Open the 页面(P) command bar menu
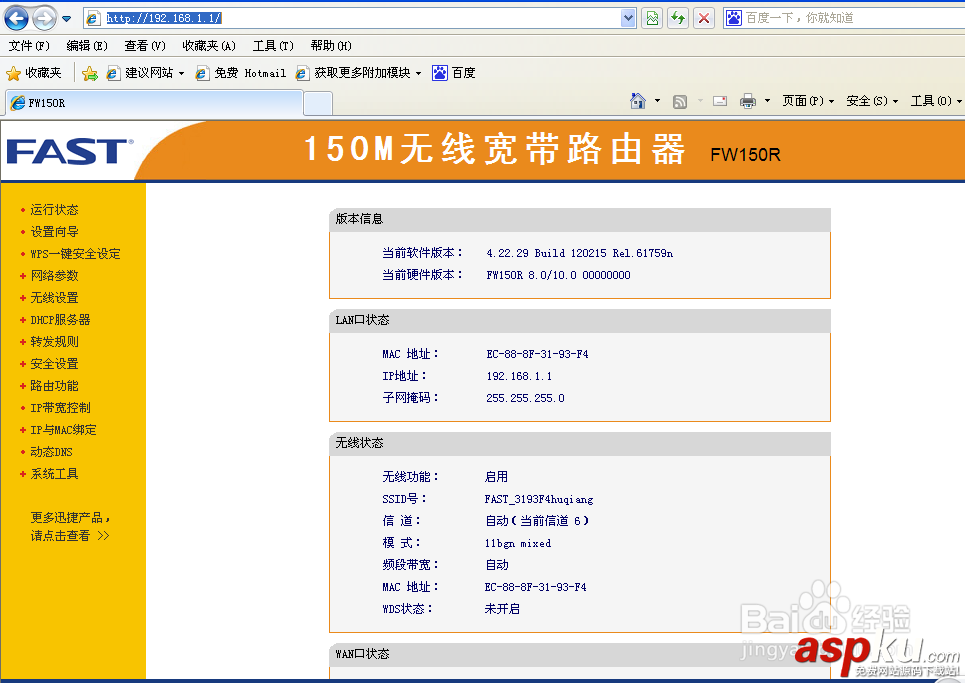 pos(808,101)
